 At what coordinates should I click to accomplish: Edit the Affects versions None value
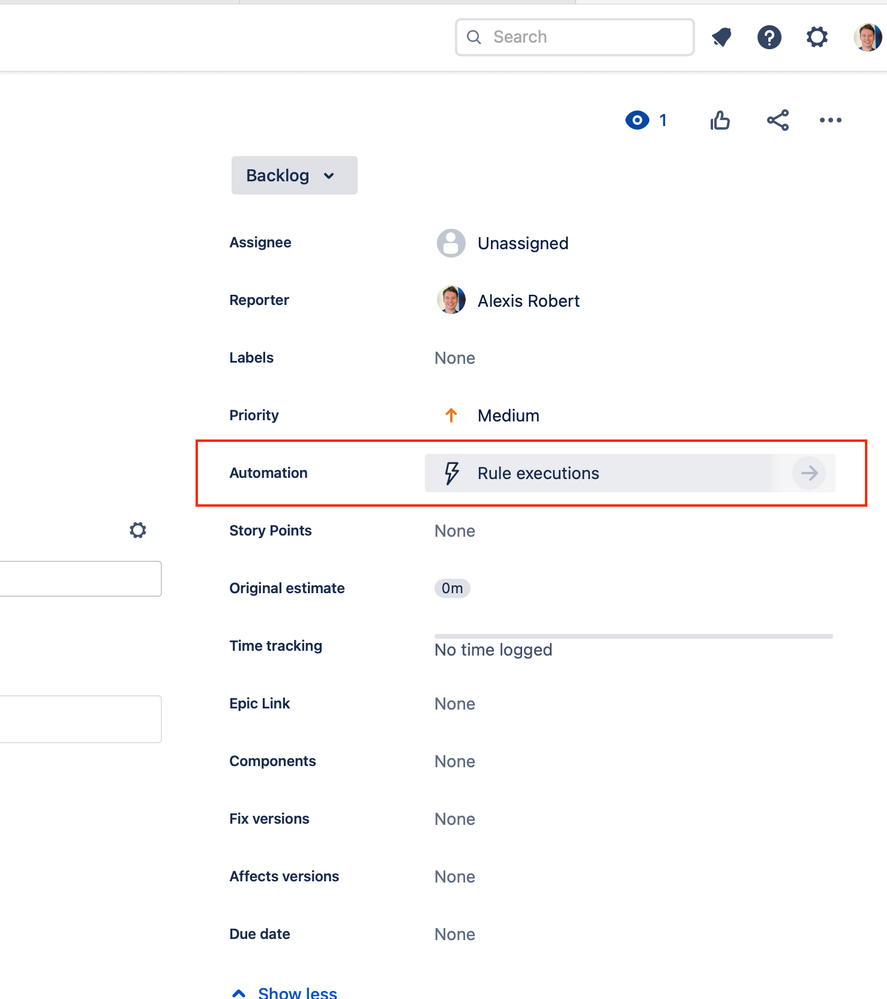[x=454, y=877]
